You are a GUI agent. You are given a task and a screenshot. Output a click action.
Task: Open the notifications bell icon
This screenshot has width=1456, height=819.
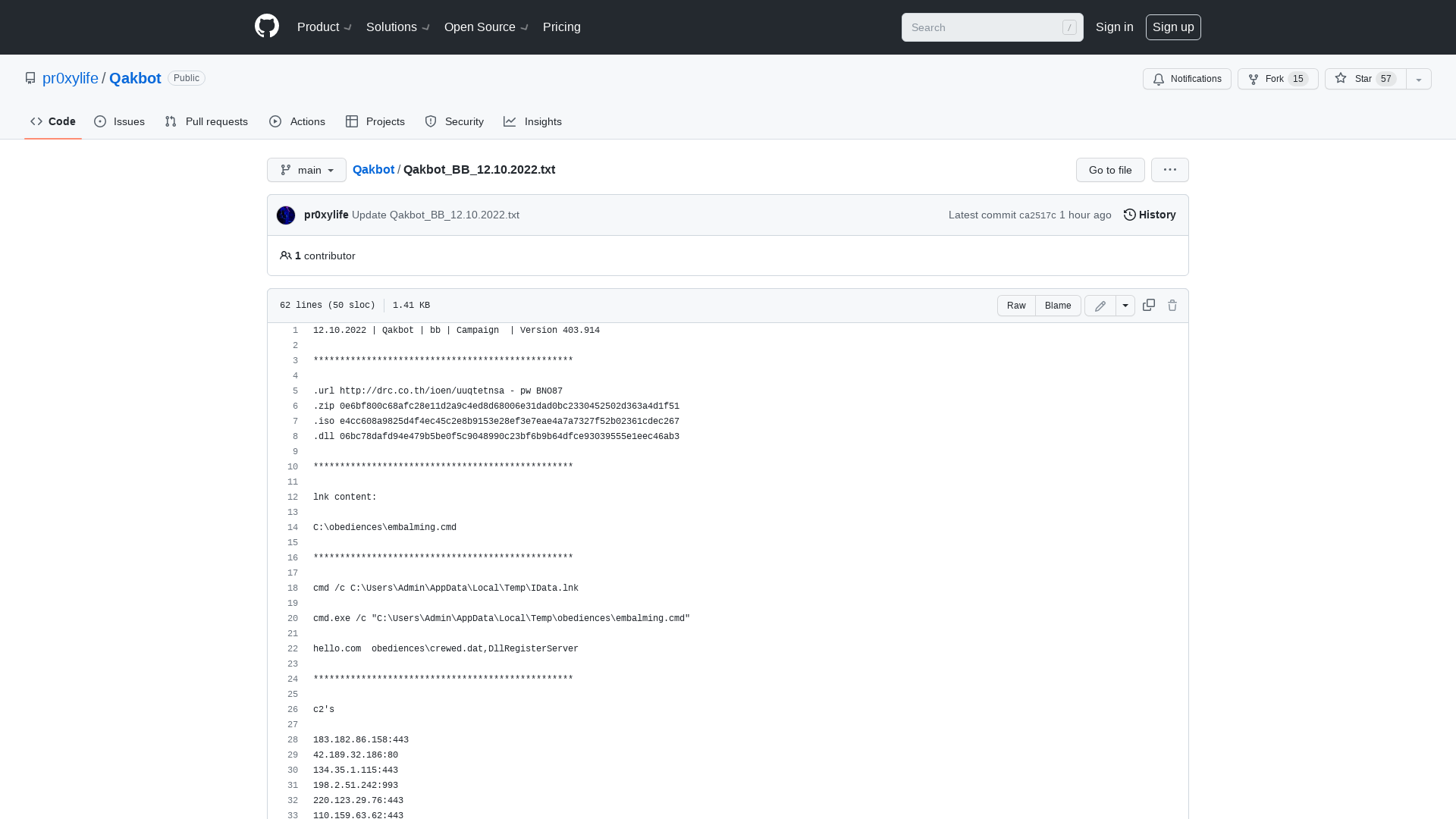tap(1158, 79)
